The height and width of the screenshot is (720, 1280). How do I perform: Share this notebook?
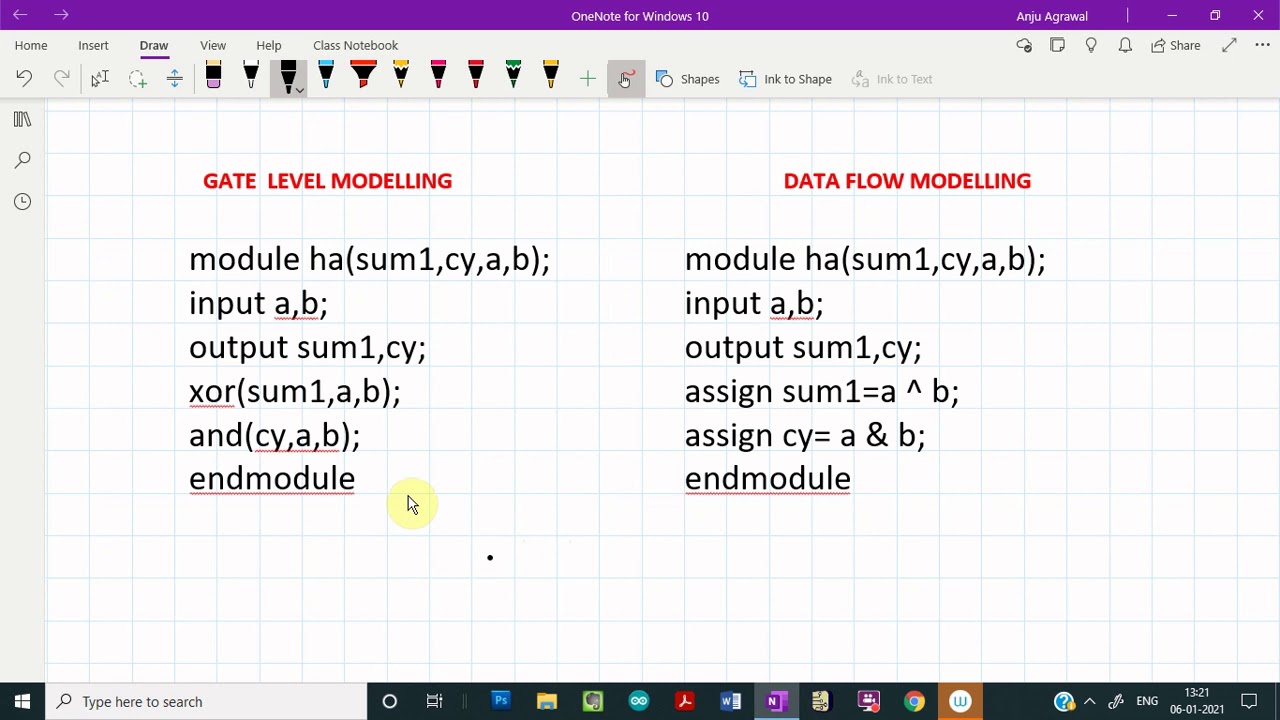pos(1175,45)
